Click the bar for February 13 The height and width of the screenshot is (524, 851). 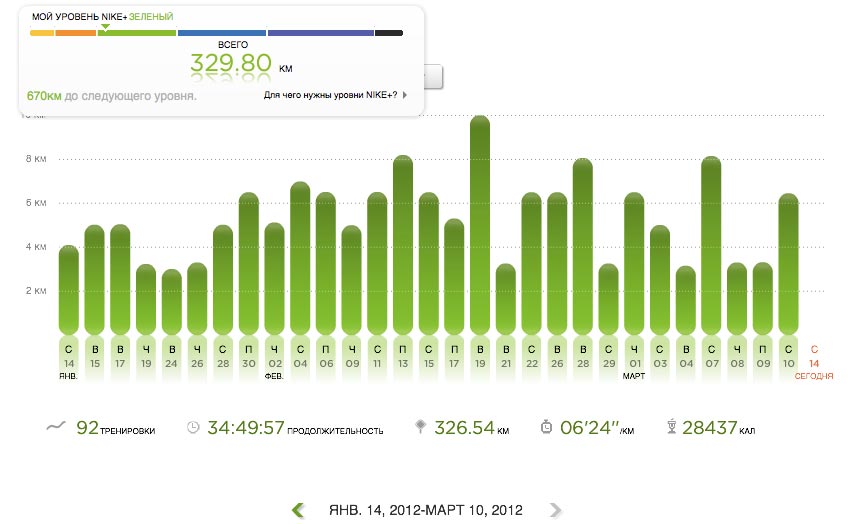403,245
